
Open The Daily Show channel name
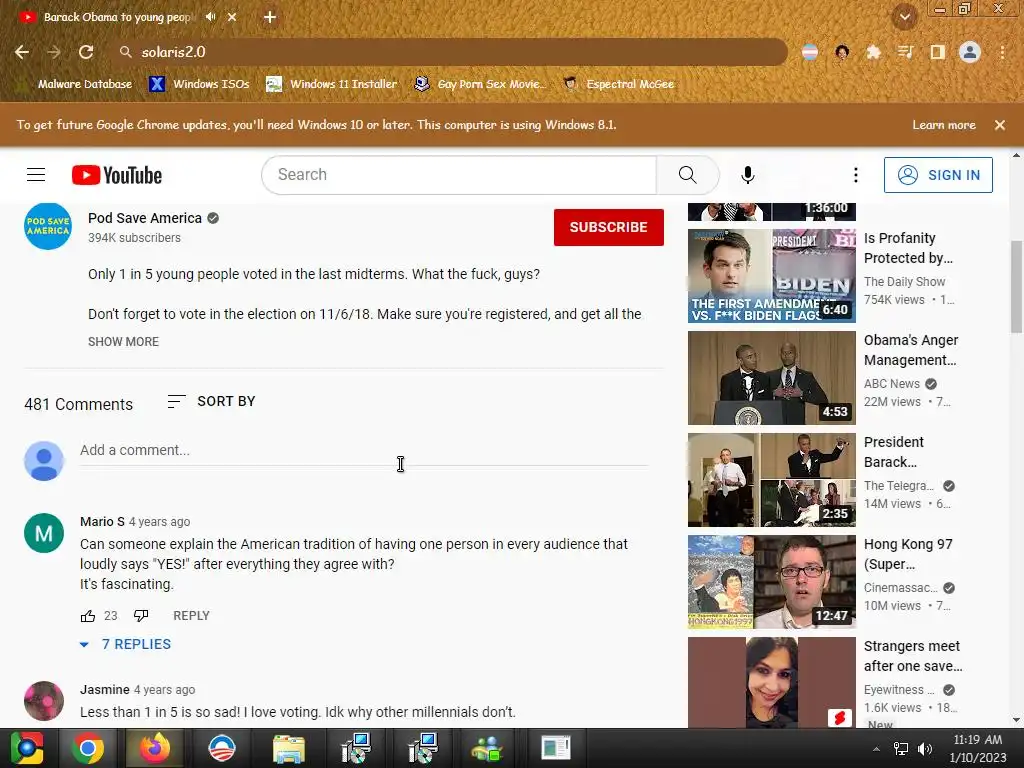(904, 281)
